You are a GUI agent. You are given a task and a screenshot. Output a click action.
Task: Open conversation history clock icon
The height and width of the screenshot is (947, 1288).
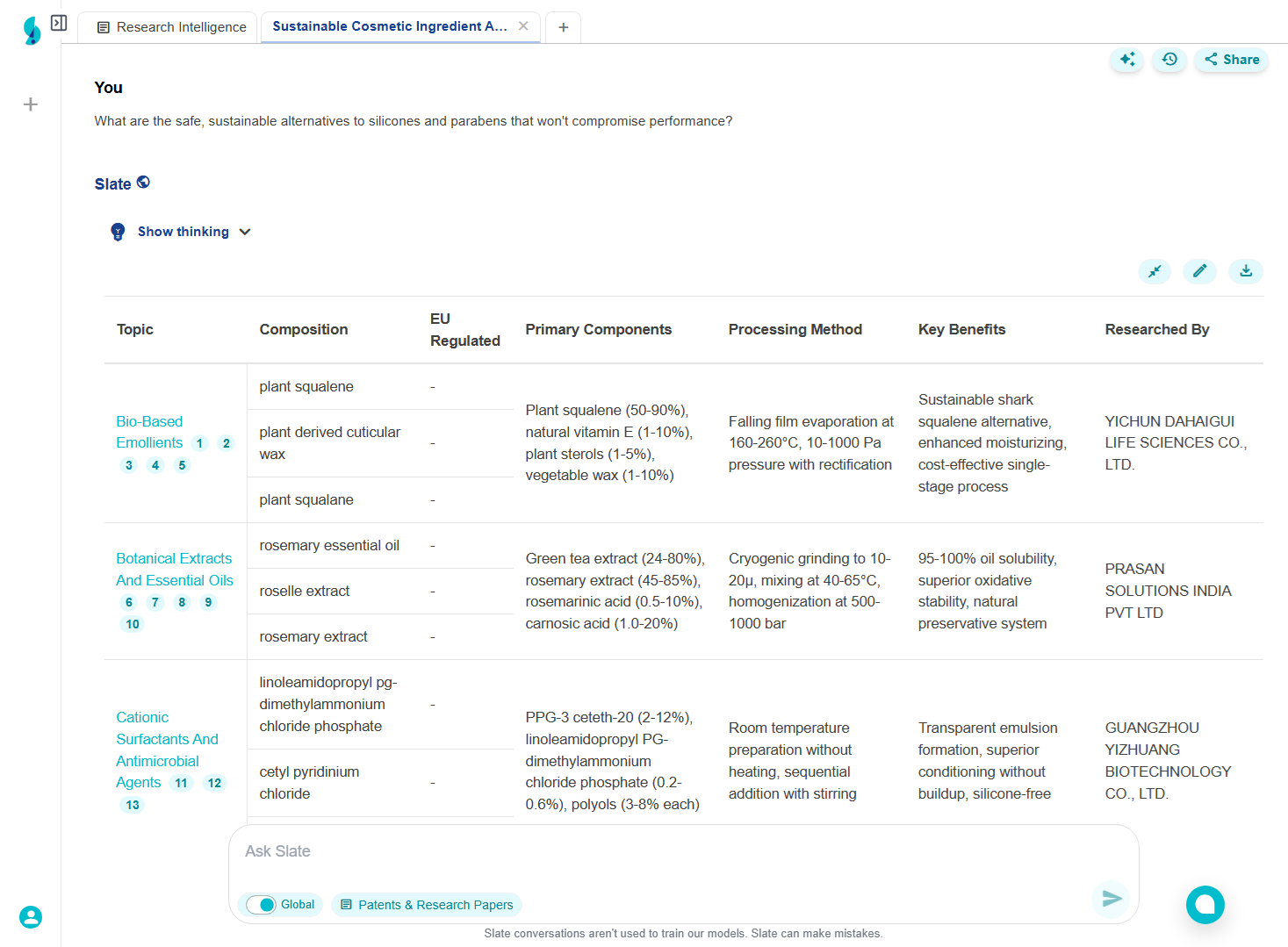point(1169,60)
